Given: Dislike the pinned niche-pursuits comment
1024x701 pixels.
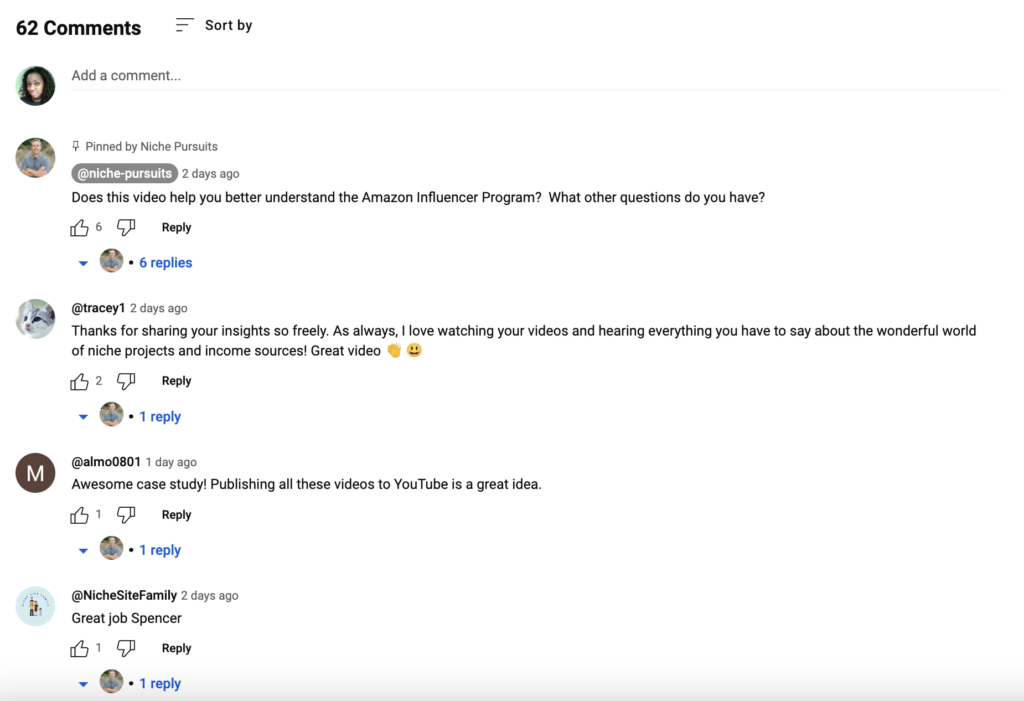Looking at the screenshot, I should [126, 227].
